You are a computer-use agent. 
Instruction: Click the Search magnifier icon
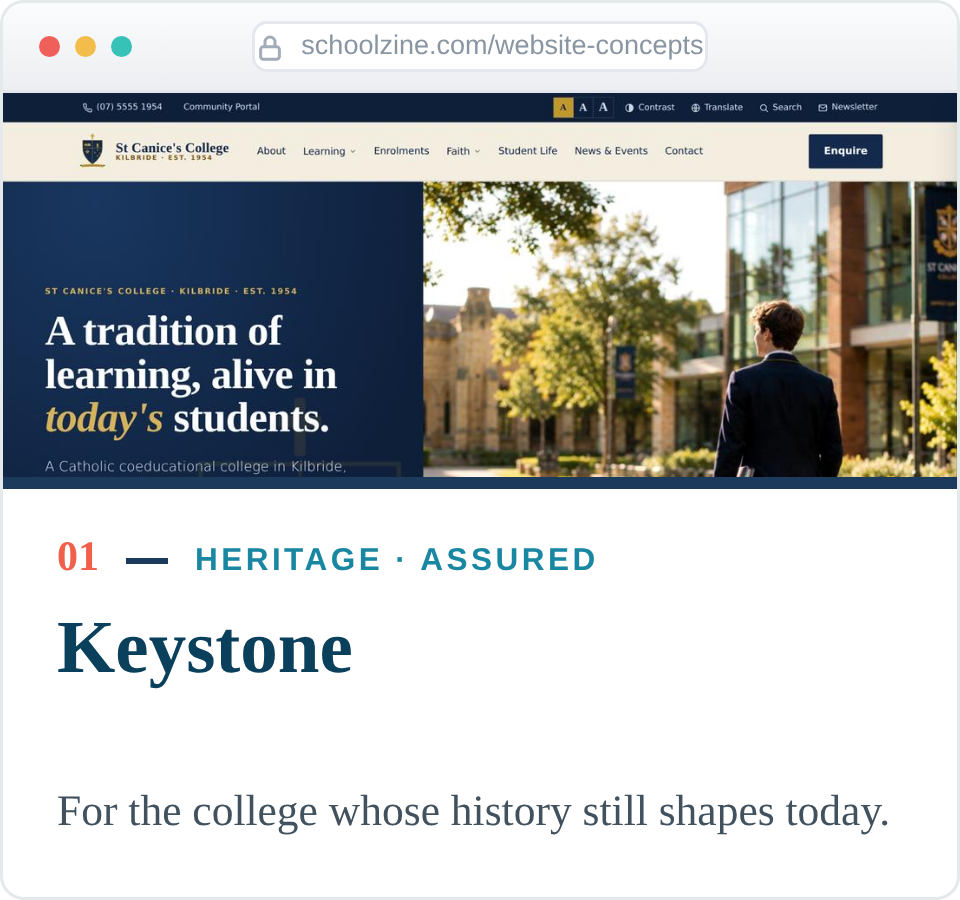coord(763,108)
